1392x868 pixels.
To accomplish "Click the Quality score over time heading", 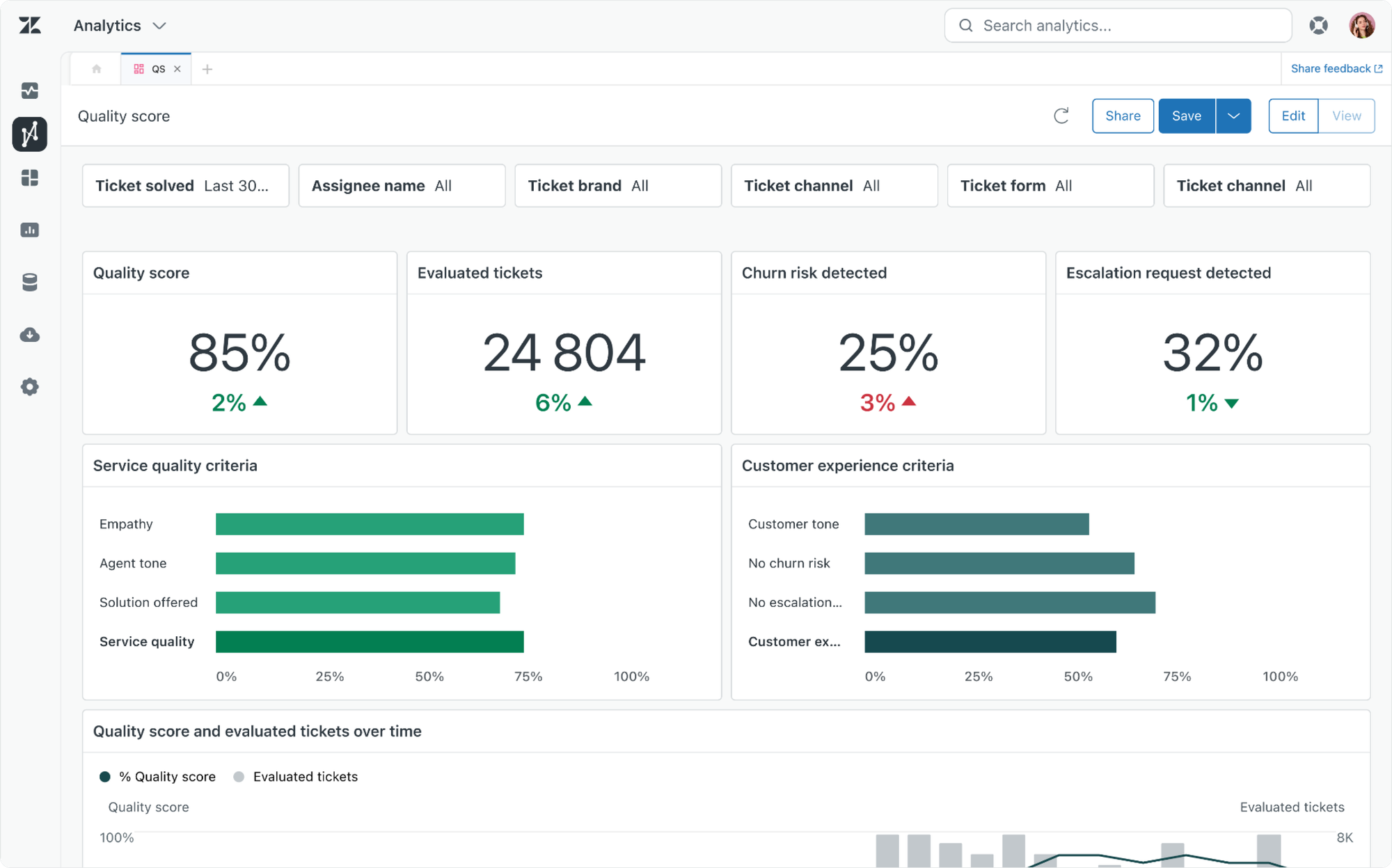I will [258, 732].
